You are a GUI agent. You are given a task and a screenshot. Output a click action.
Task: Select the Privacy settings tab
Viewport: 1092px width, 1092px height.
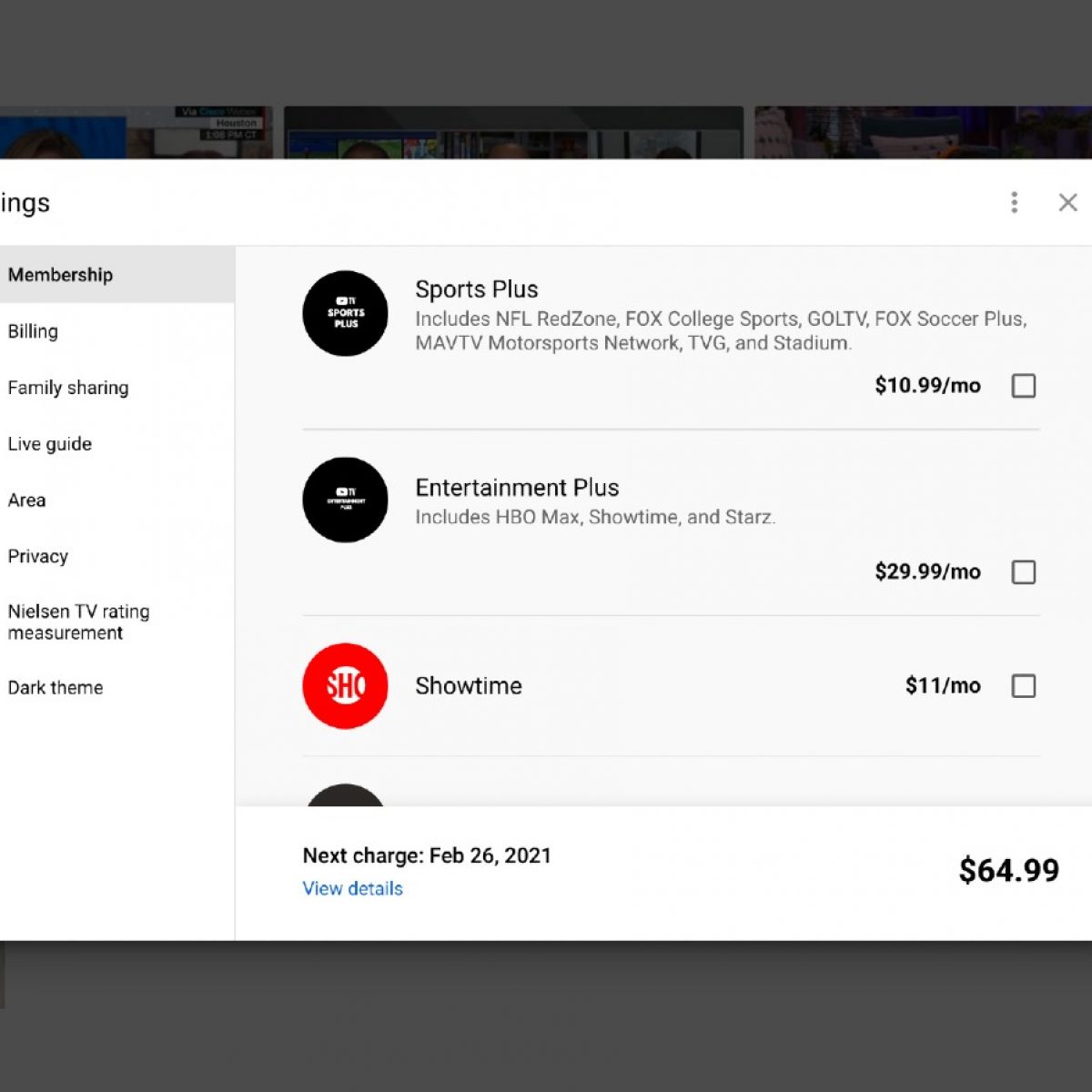click(38, 556)
